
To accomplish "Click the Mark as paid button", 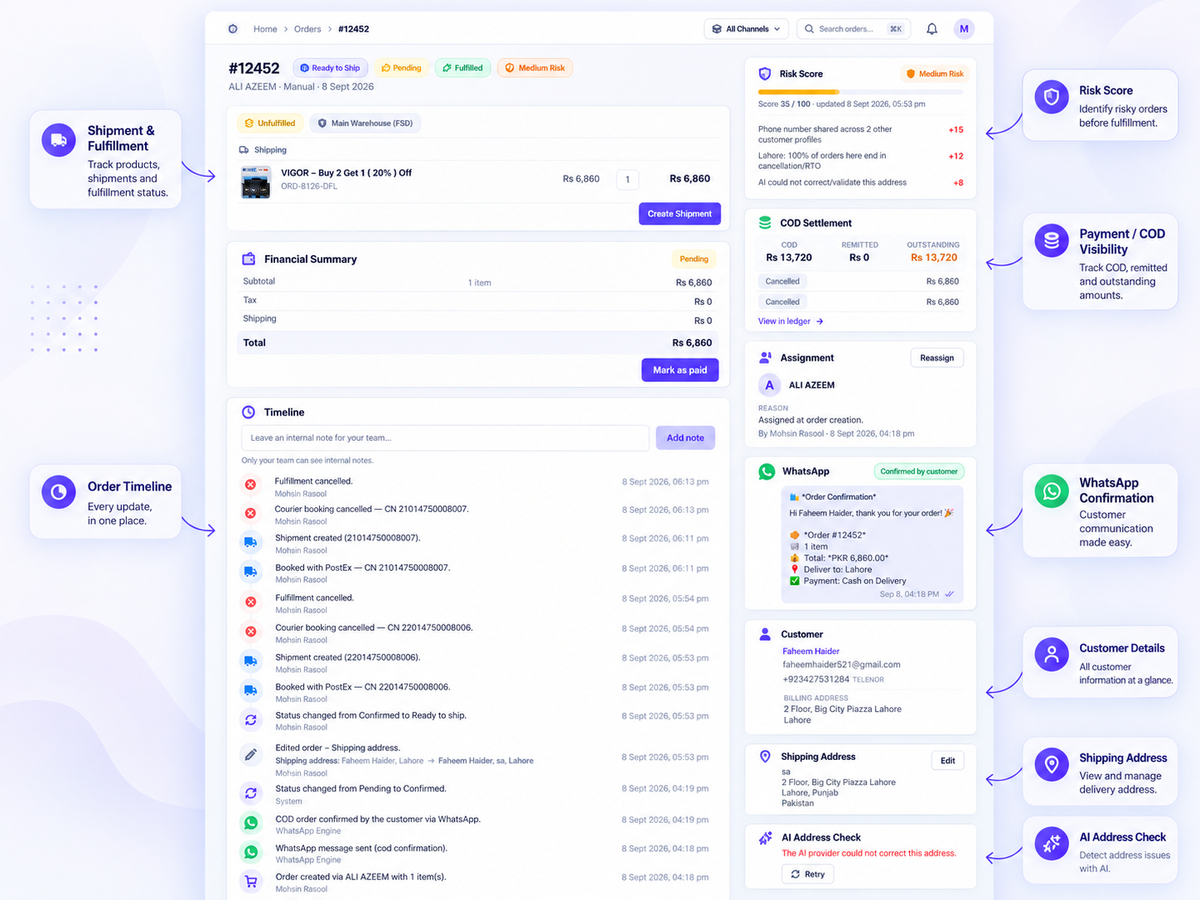I will (x=680, y=370).
